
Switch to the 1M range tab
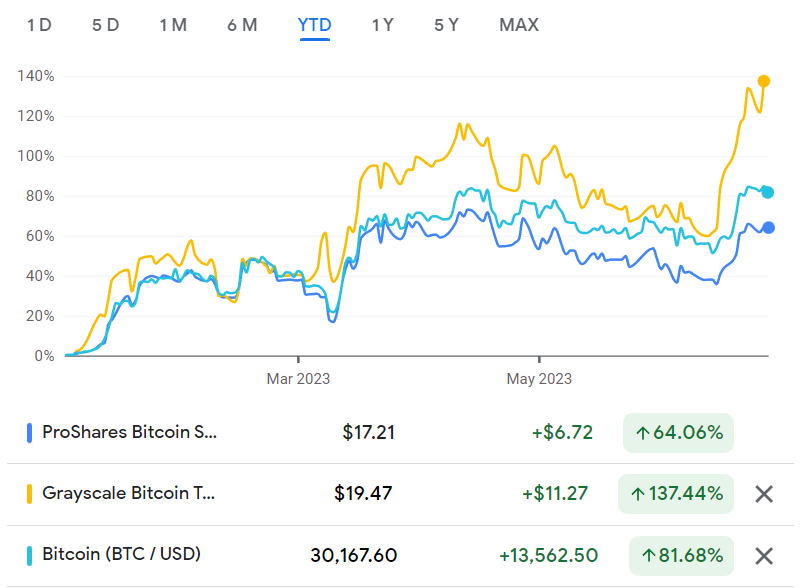coord(173,25)
